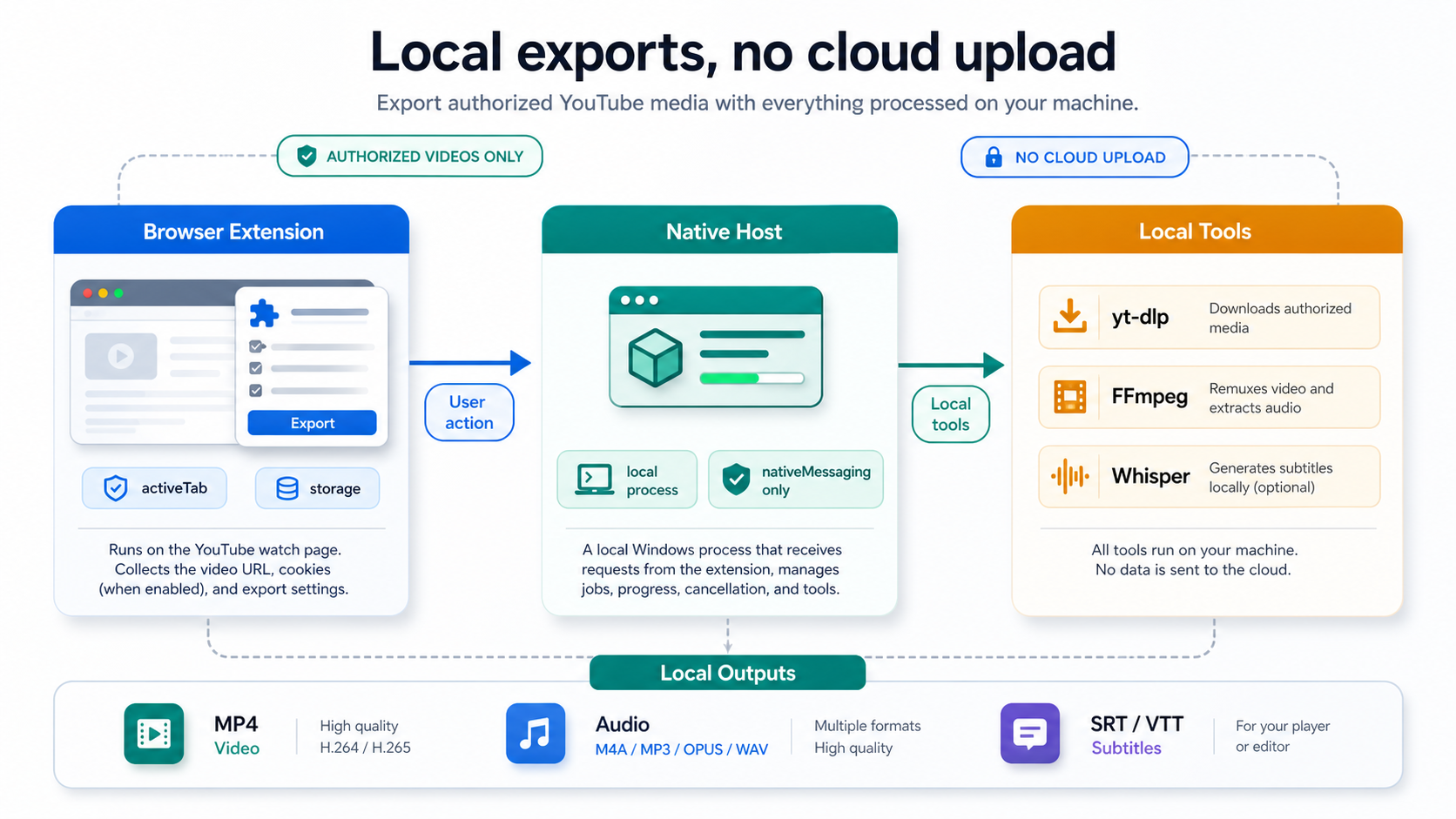Click the activeTab shield icon
Image resolution: width=1456 pixels, height=819 pixels.
[x=115, y=488]
